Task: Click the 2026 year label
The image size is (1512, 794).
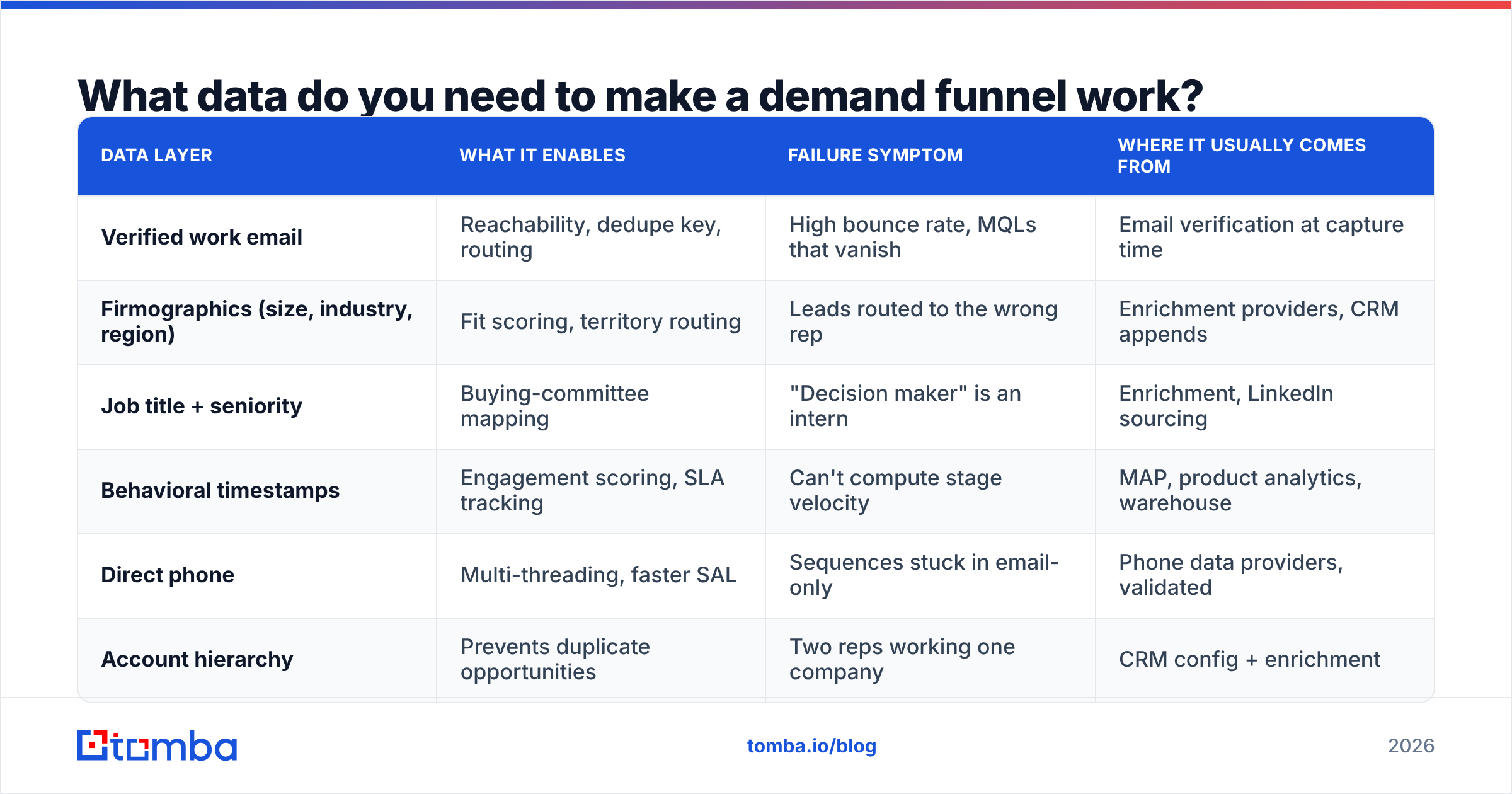Action: [x=1411, y=746]
